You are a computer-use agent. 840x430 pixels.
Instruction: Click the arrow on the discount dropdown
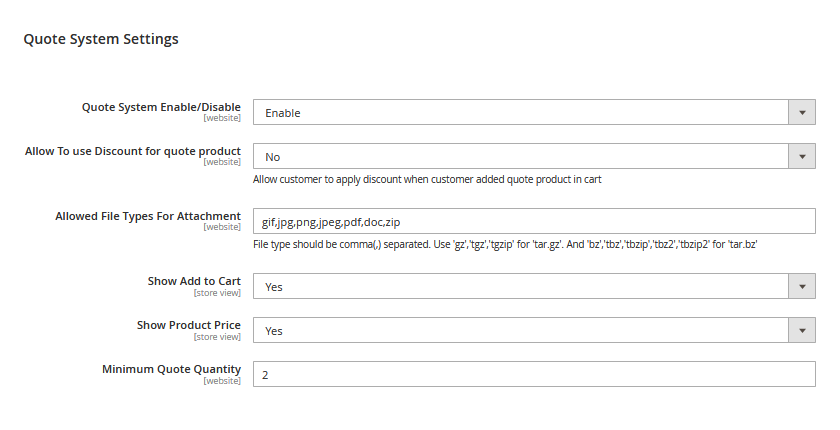802,157
